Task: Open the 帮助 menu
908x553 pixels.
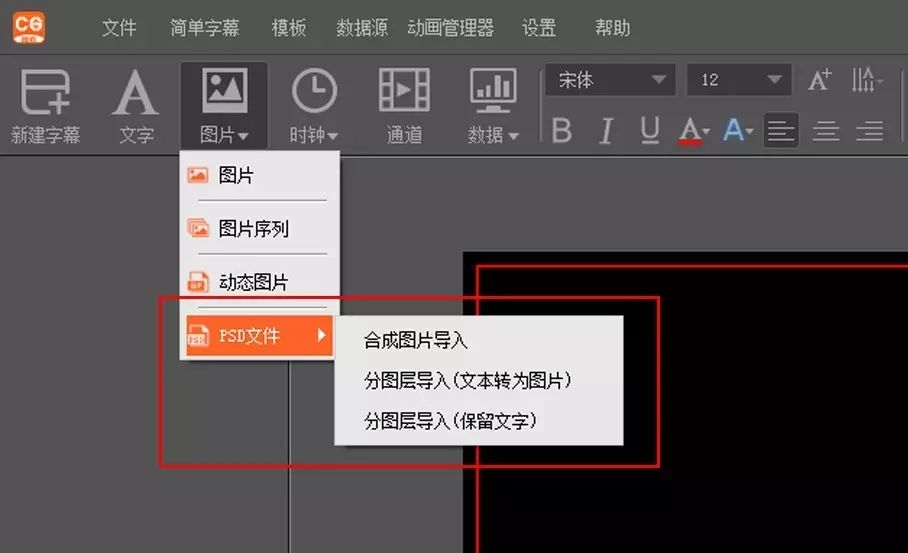Action: click(613, 27)
